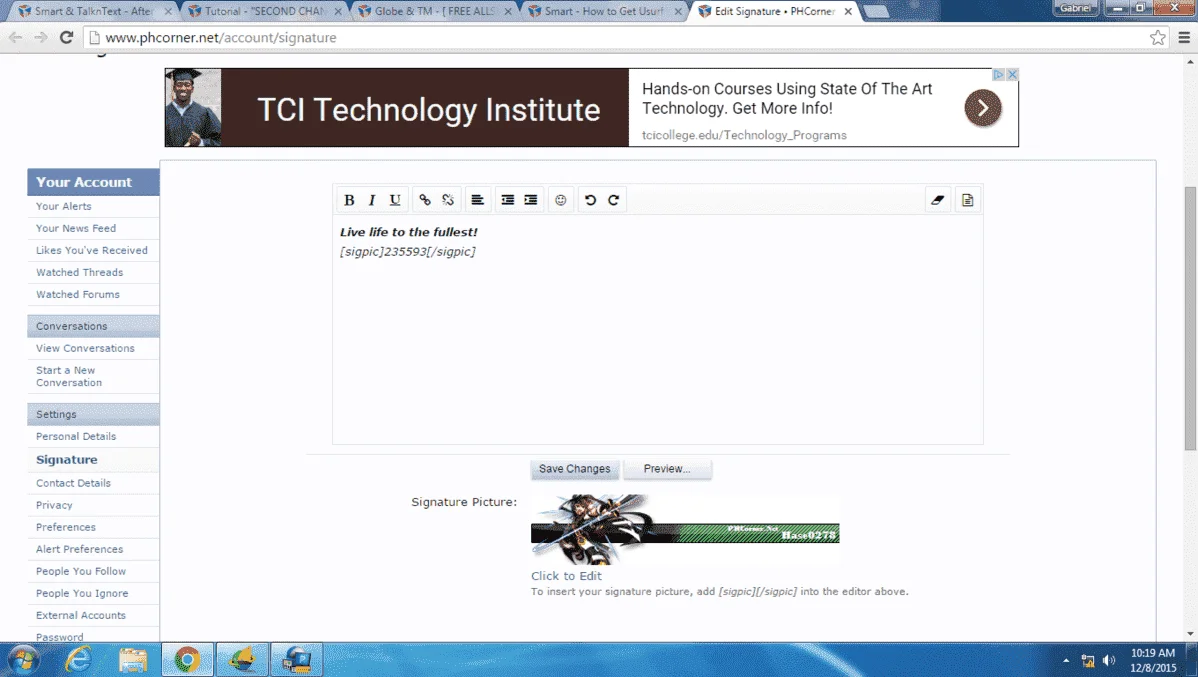This screenshot has width=1198, height=677.
Task: Open Preferences link in sidebar
Action: (66, 528)
